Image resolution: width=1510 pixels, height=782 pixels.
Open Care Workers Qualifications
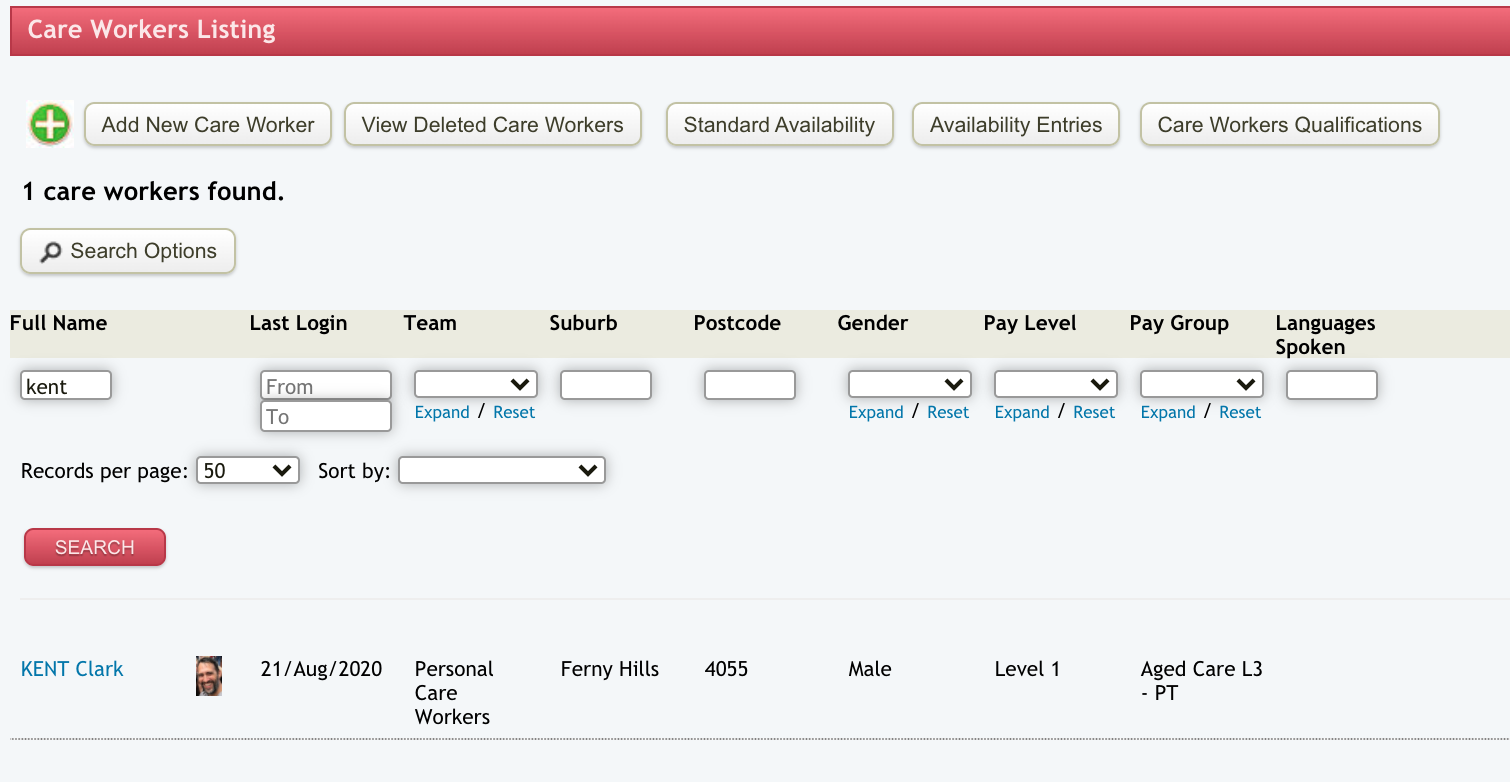pos(1289,125)
